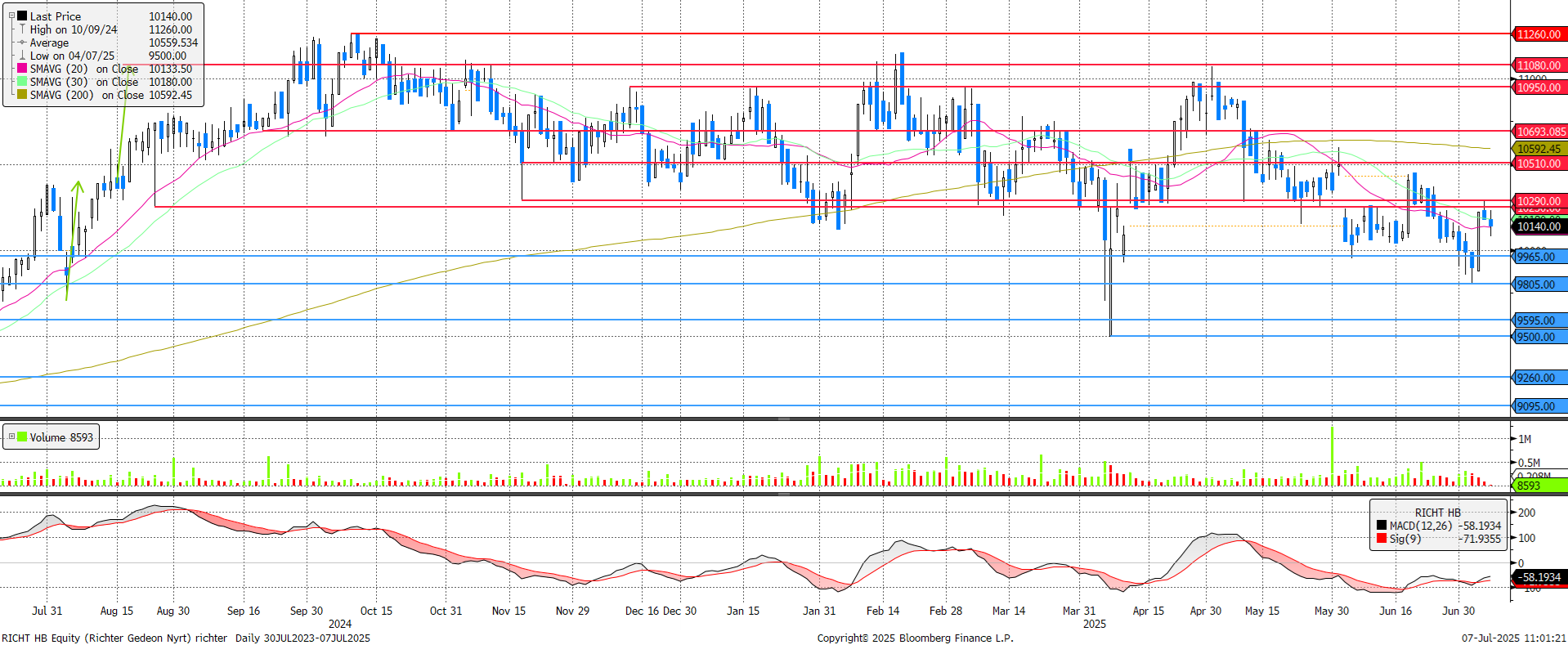
Task: Click the 2024 year label on the time axis
Action: pos(340,623)
